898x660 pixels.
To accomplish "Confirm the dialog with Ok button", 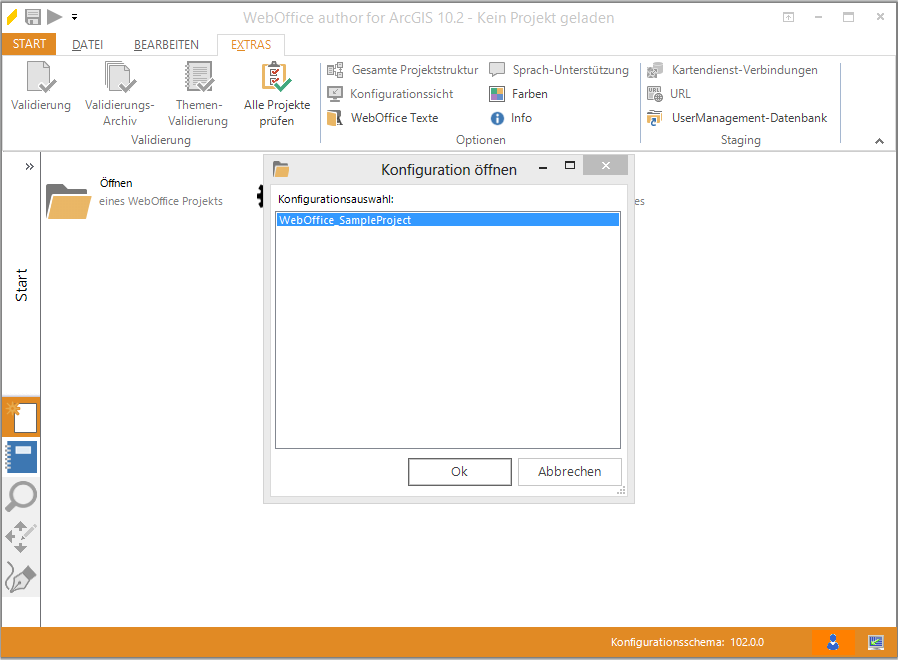I will tap(459, 472).
